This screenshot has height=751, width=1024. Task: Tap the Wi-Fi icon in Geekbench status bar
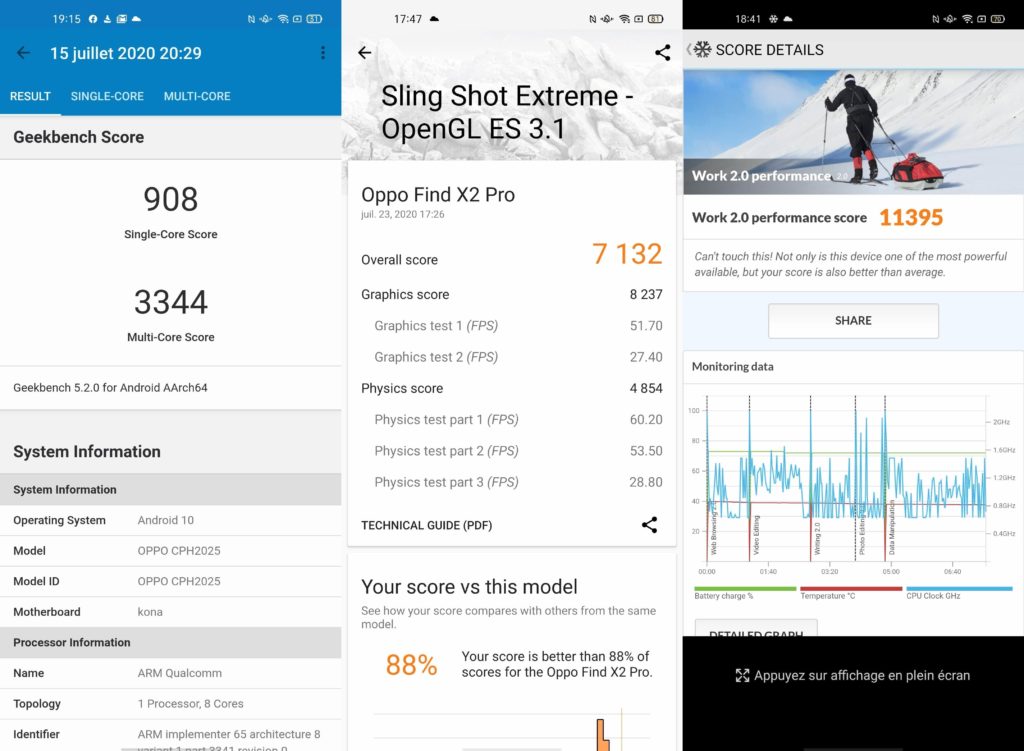click(283, 19)
